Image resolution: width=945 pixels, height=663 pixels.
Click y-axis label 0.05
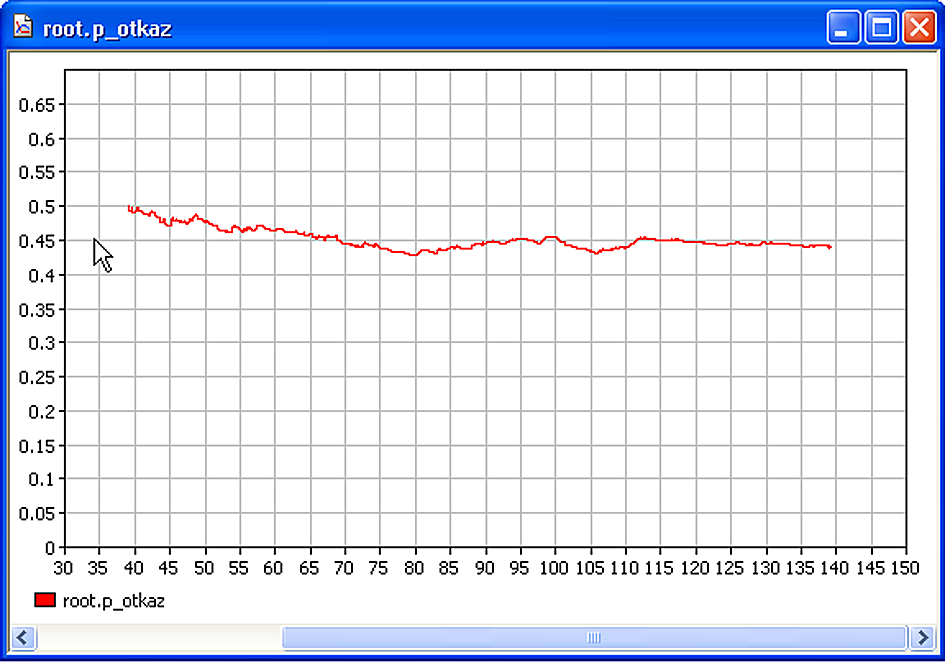(x=37, y=514)
